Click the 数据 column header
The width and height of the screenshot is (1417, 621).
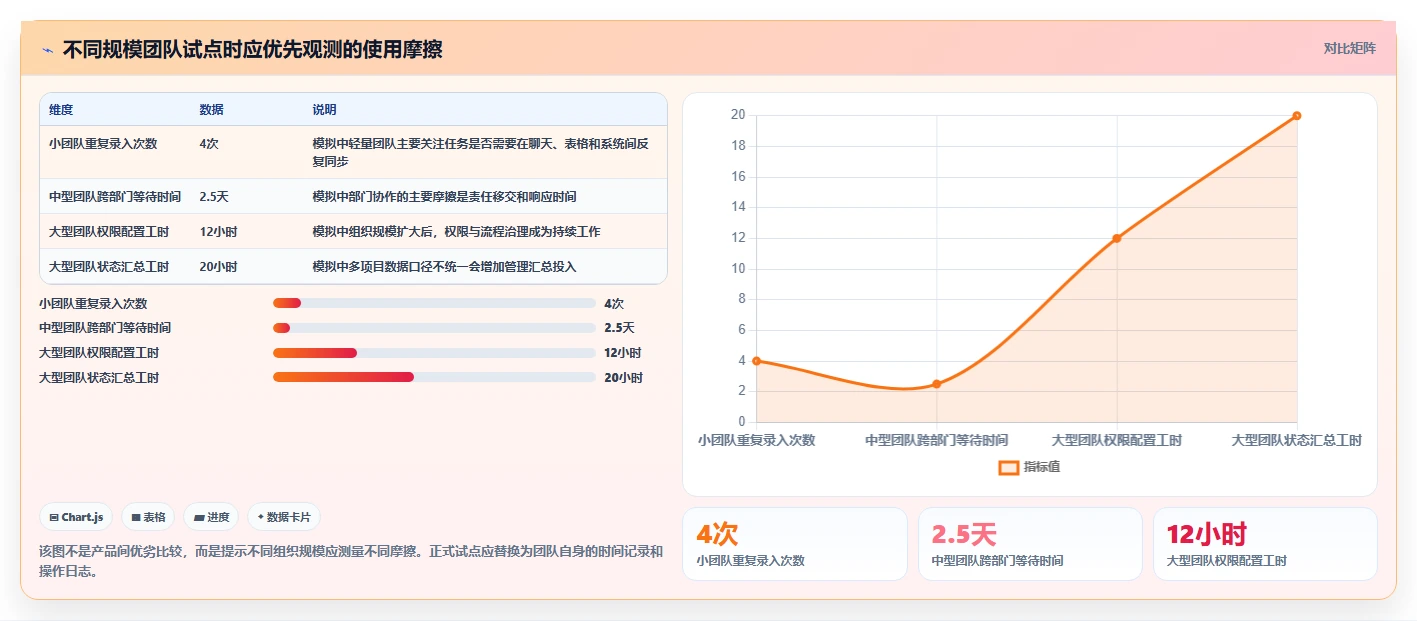(211, 110)
